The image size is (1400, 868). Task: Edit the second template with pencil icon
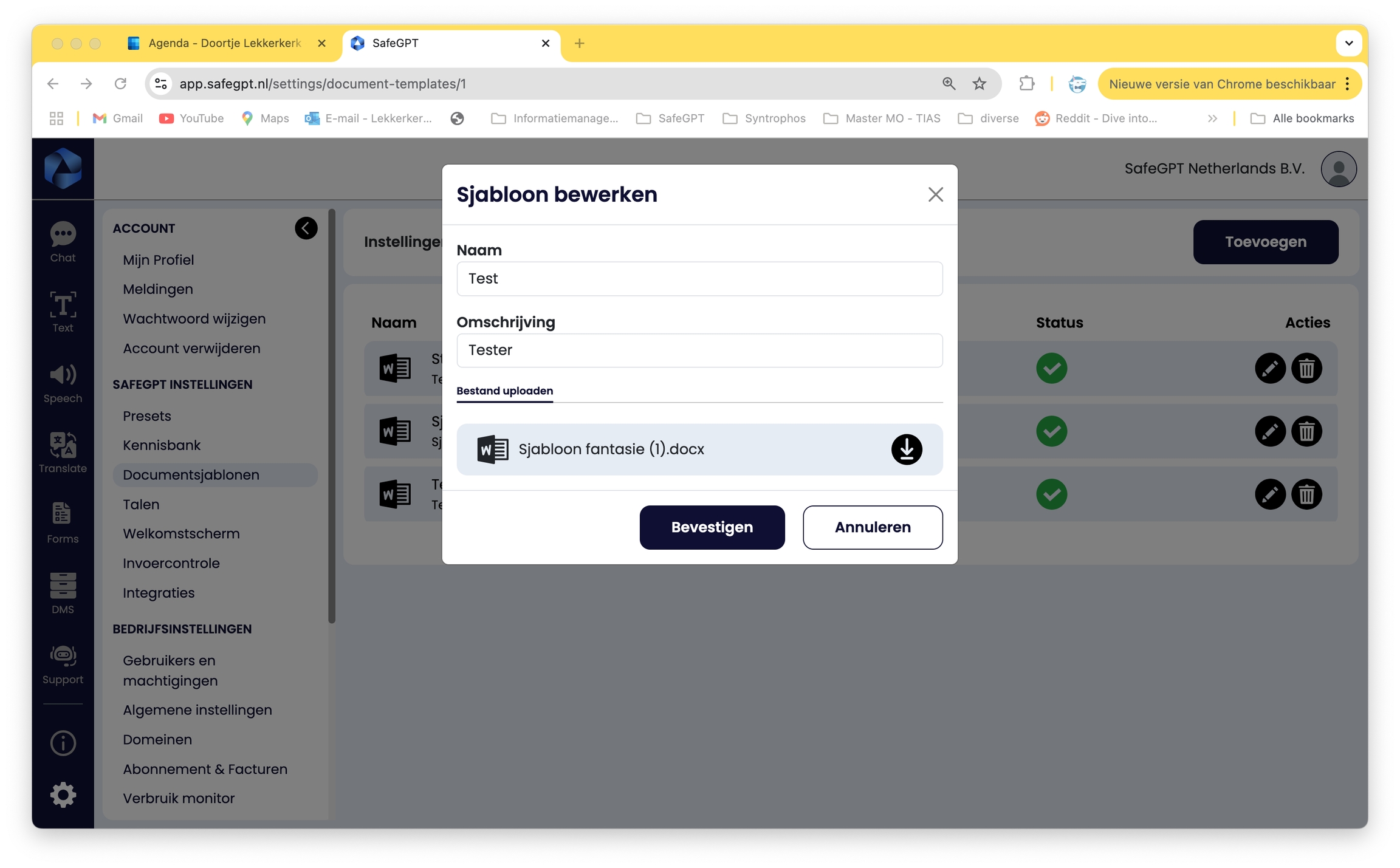1269,431
